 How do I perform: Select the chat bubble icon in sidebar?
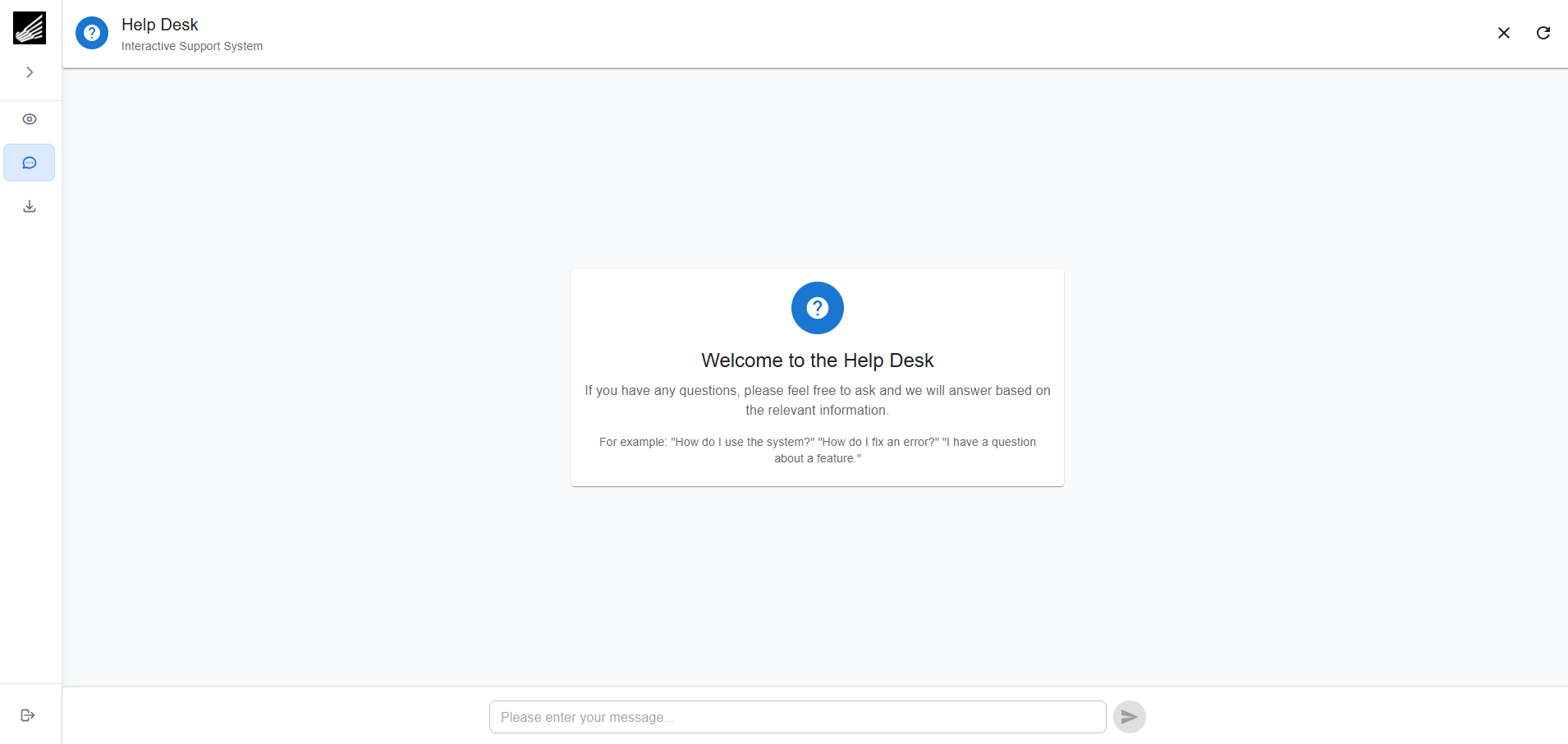pyautogui.click(x=30, y=163)
